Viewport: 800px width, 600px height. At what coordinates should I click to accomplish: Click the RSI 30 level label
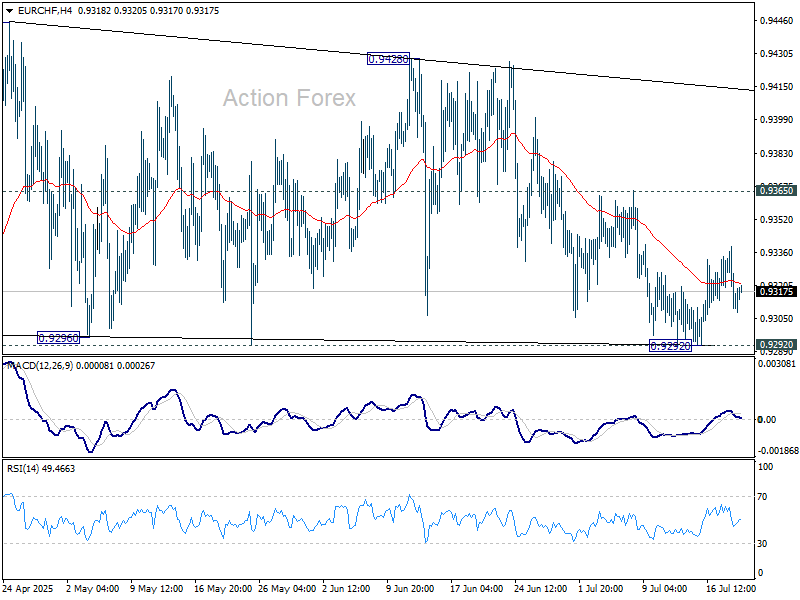click(x=762, y=544)
